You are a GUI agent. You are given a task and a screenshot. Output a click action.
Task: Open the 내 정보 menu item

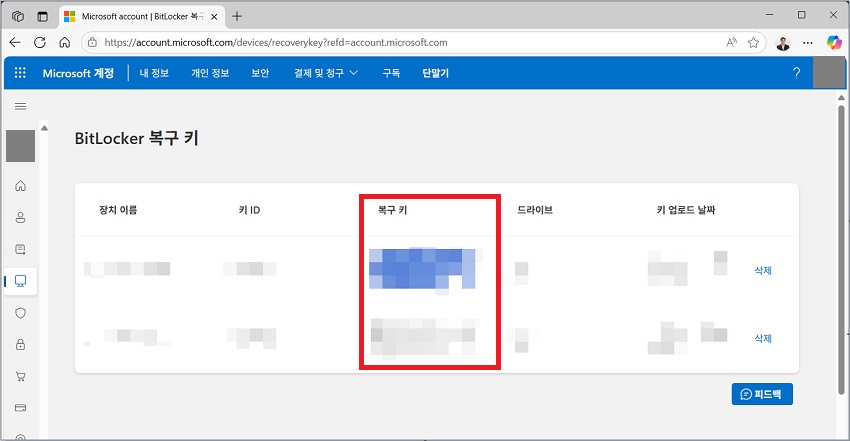click(154, 73)
